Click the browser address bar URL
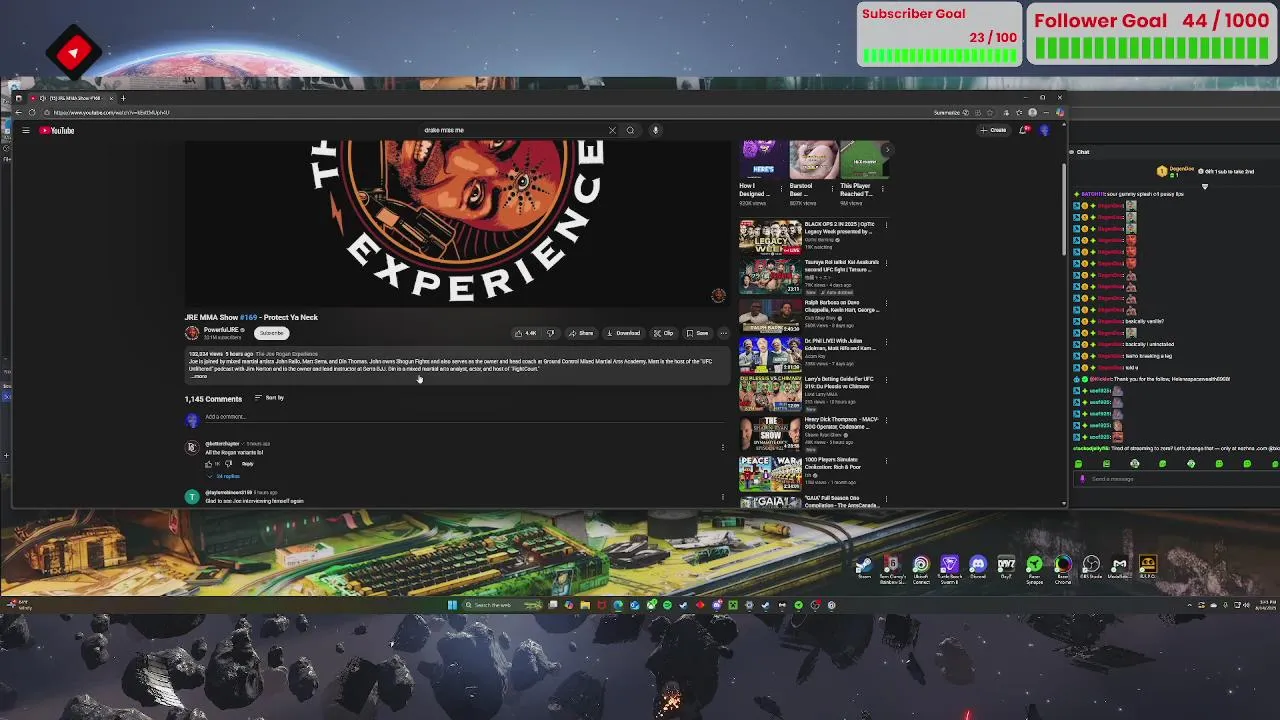Screen dimensions: 1280x720 tap(112, 112)
